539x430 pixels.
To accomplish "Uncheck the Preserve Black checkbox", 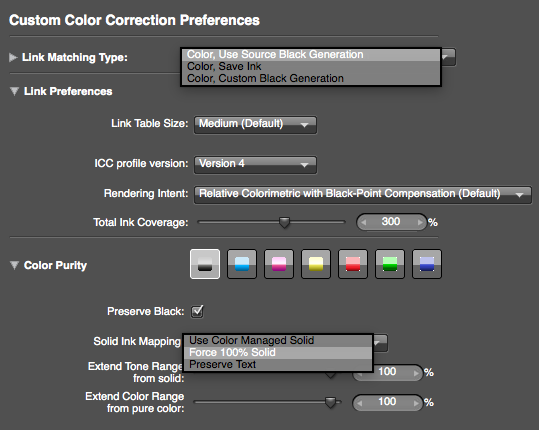I will [197, 311].
